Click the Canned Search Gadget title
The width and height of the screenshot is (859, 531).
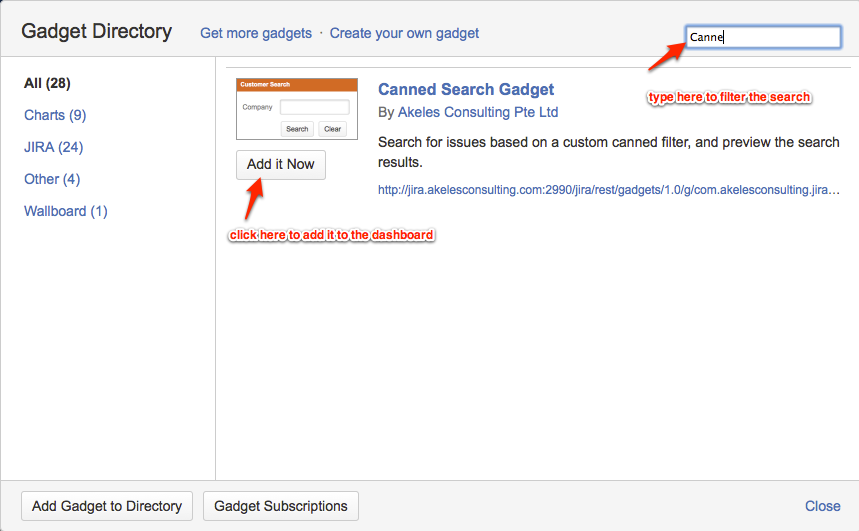(x=466, y=90)
